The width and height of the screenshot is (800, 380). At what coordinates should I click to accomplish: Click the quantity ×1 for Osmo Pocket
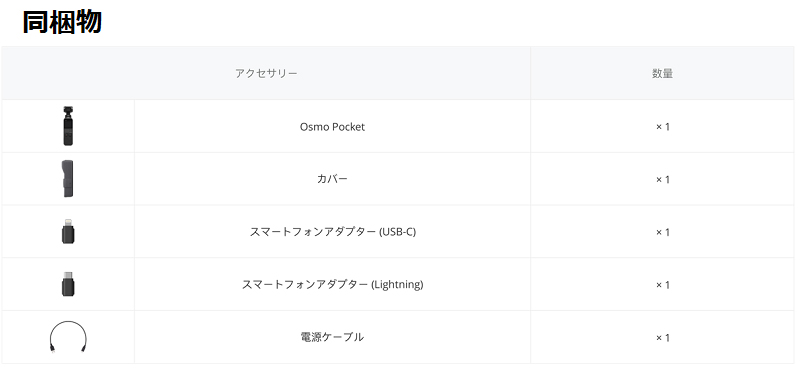[662, 126]
